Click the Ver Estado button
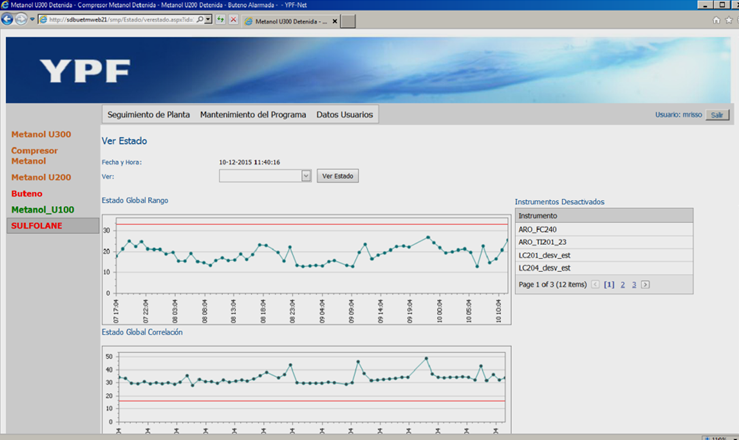This screenshot has height=440, width=739. click(x=337, y=176)
